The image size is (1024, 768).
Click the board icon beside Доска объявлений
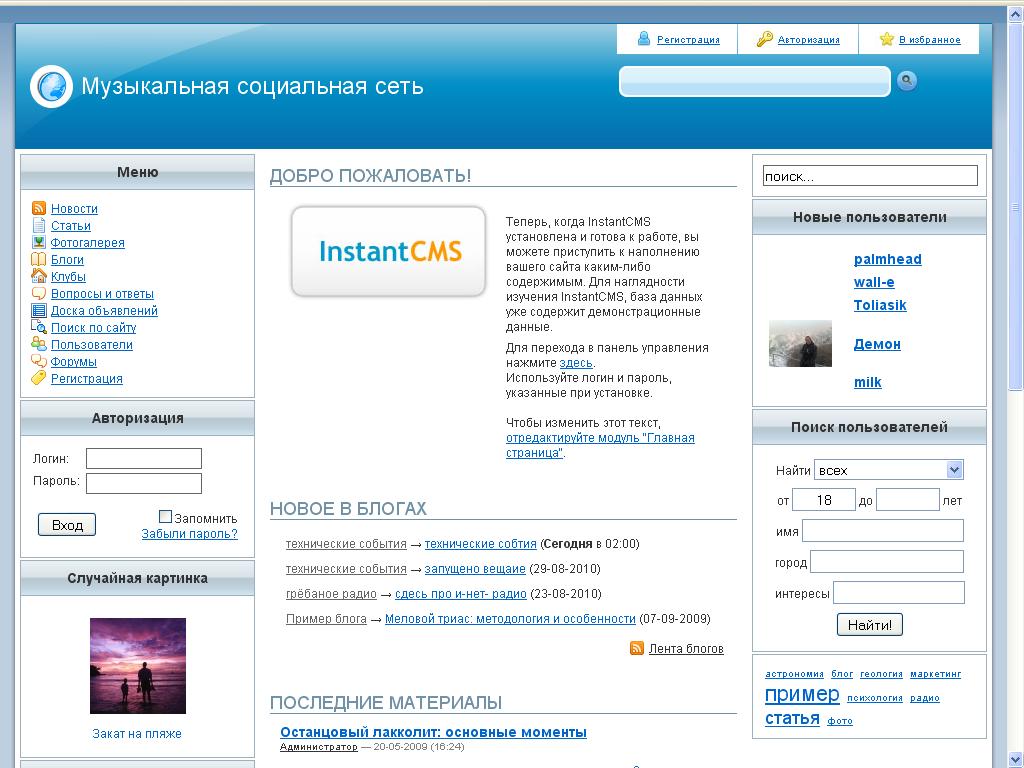39,310
